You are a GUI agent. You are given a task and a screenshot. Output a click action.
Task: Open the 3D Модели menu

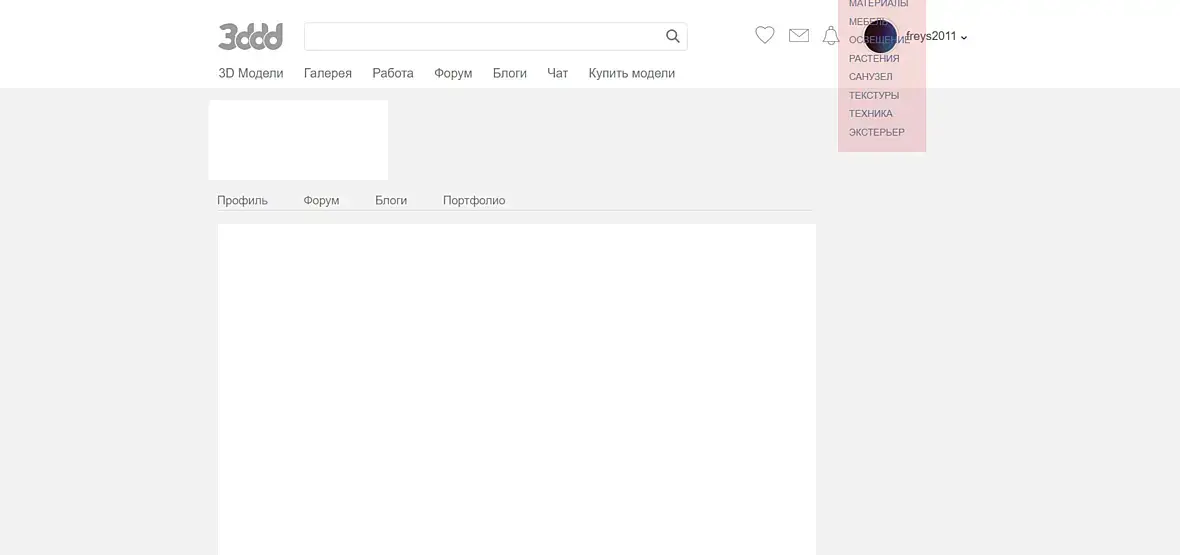(251, 73)
